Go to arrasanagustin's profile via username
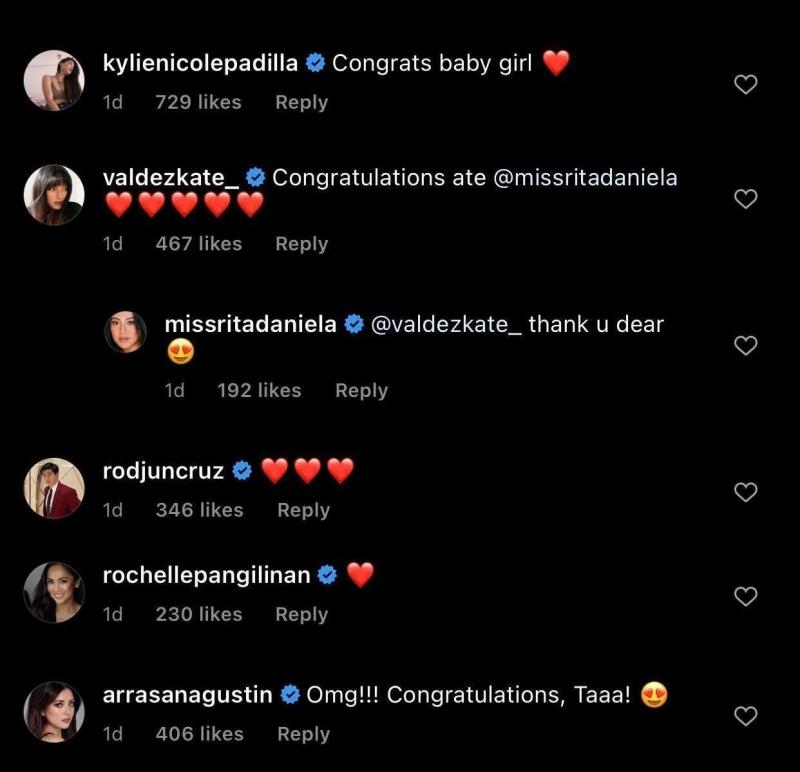The image size is (800, 772). (x=187, y=694)
